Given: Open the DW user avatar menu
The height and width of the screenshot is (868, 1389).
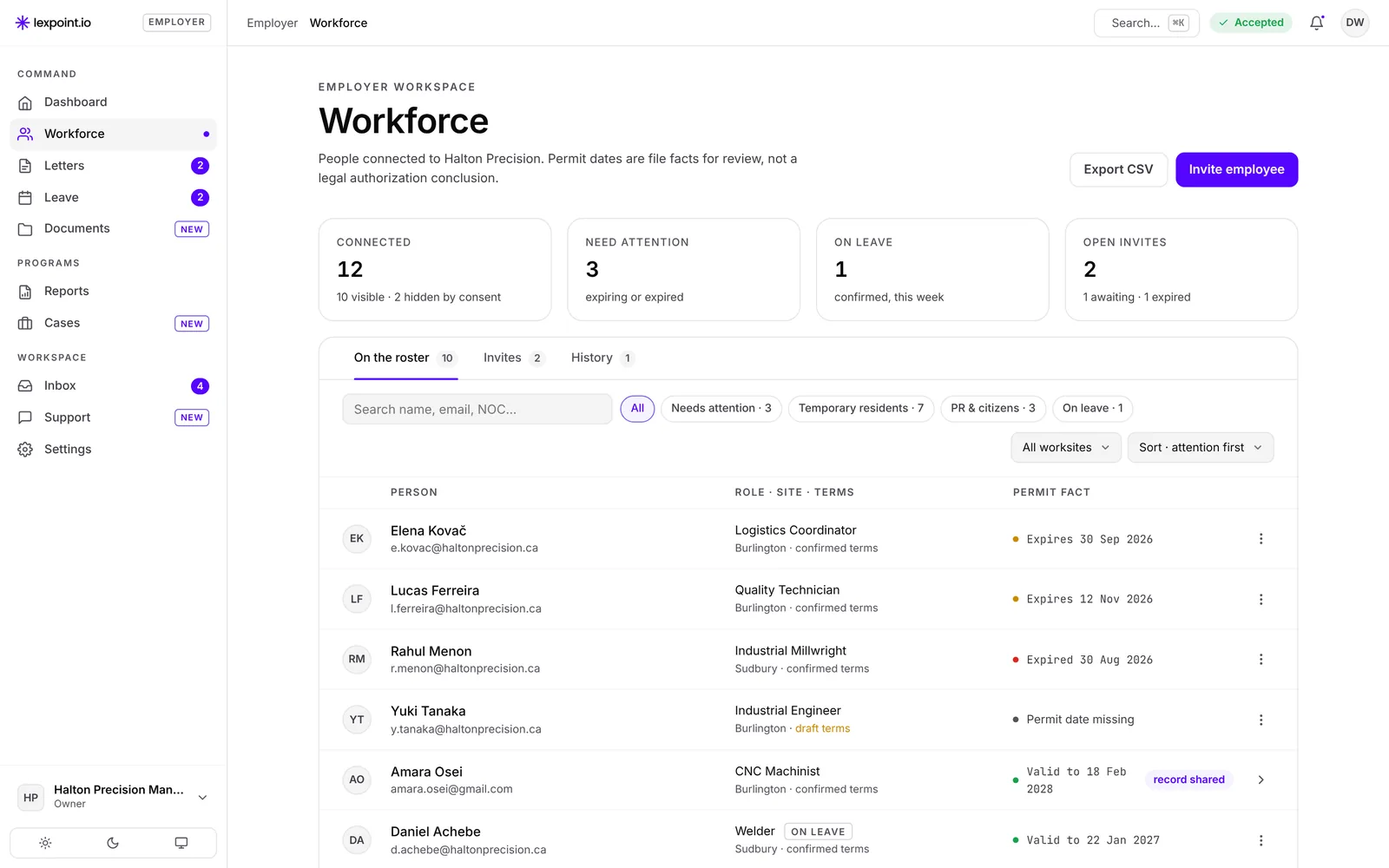Looking at the screenshot, I should (x=1354, y=23).
